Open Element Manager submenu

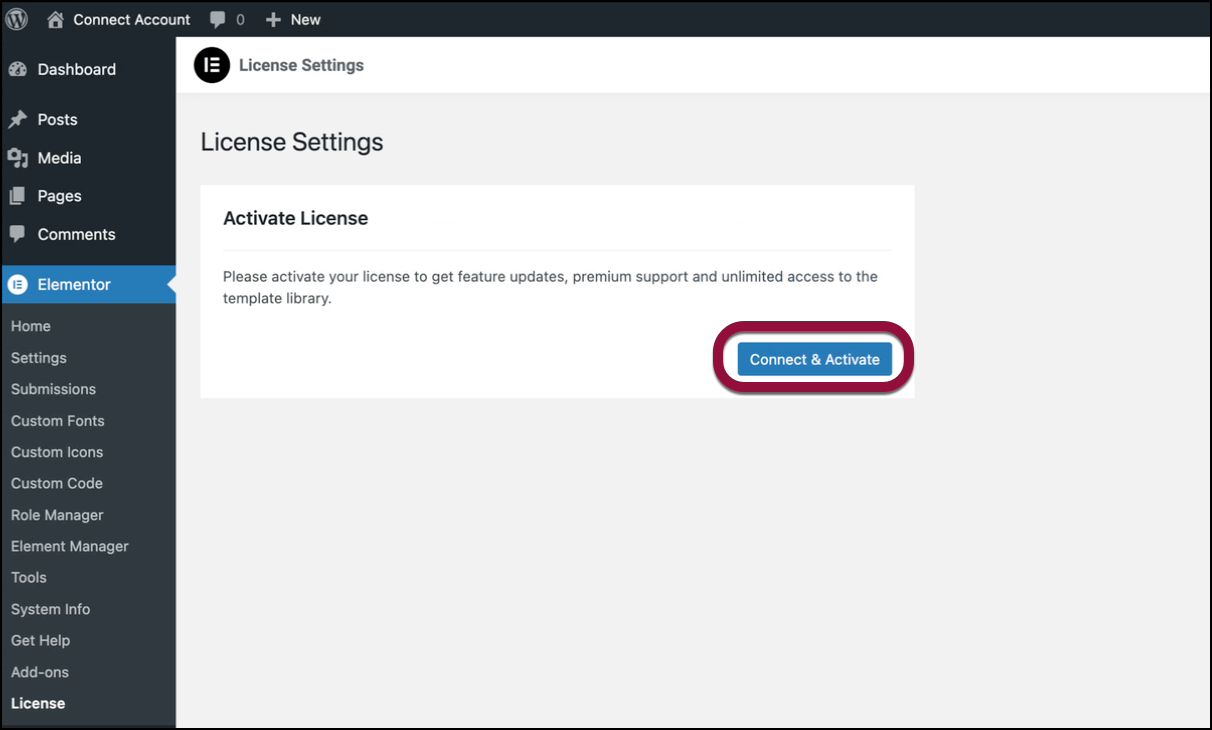pos(69,546)
